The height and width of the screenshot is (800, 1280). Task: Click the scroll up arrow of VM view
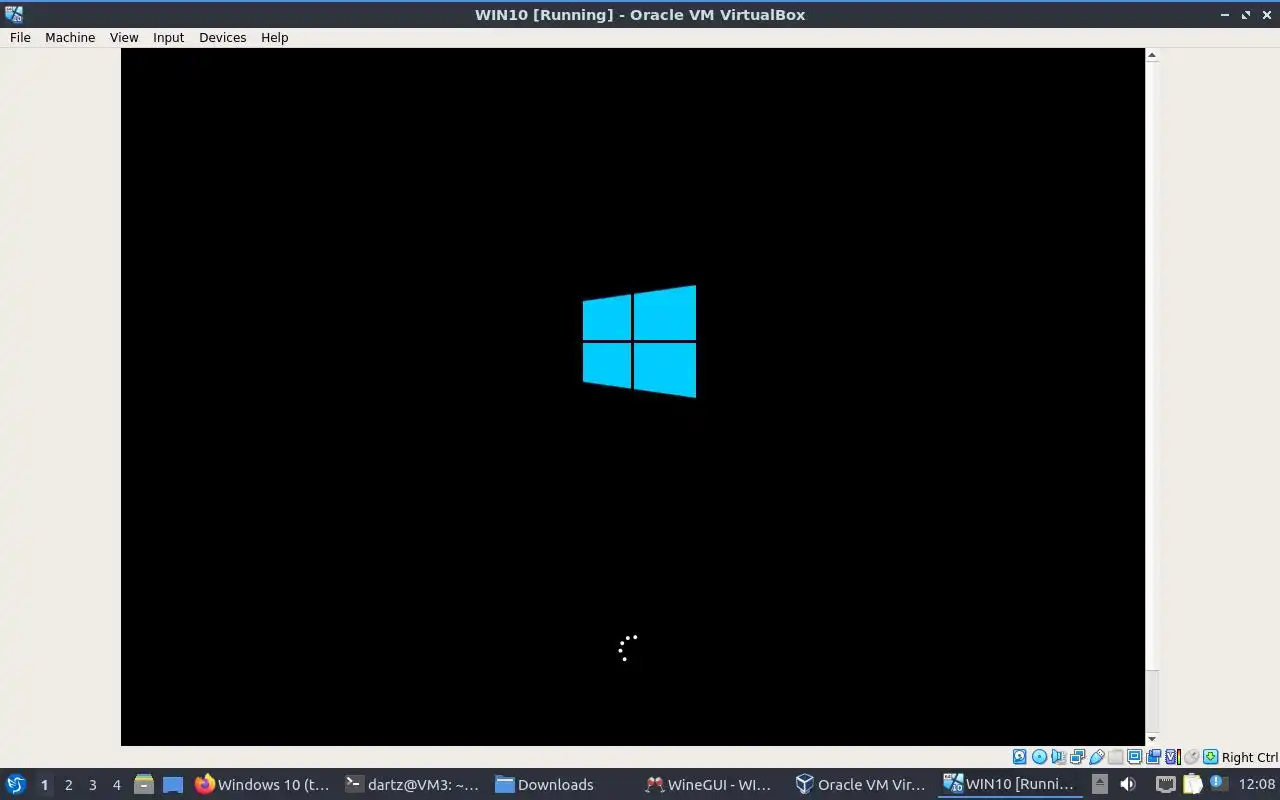pyautogui.click(x=1151, y=55)
